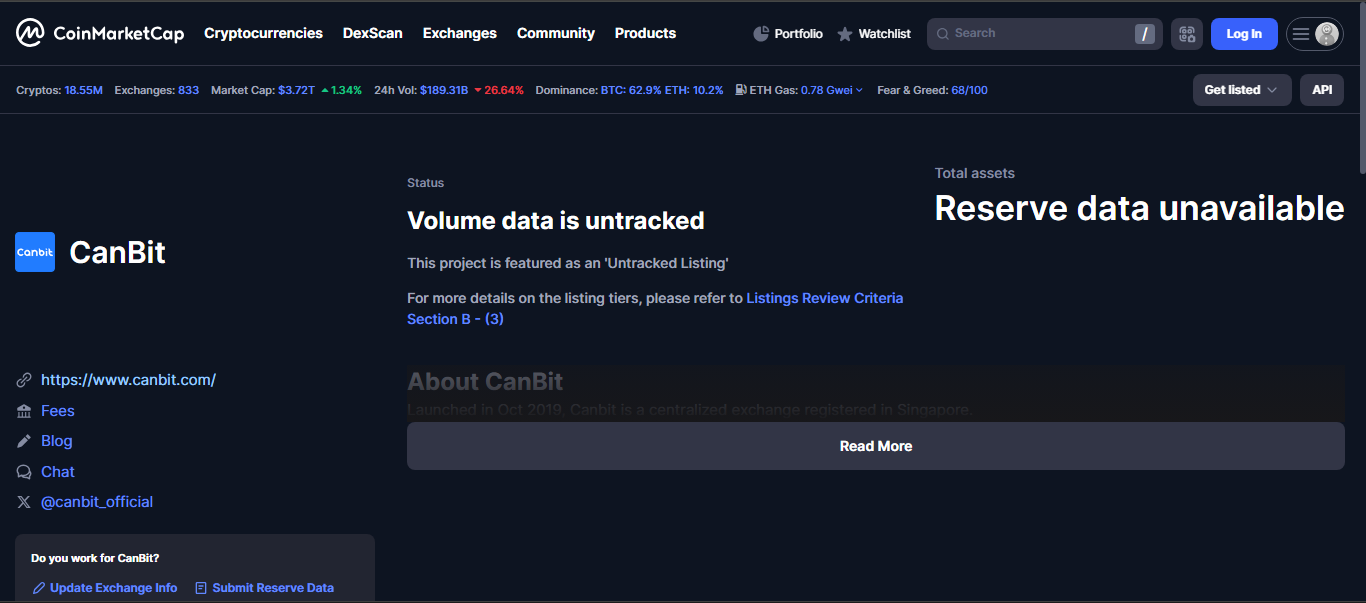The height and width of the screenshot is (603, 1366).
Task: Open the Products menu
Action: tap(645, 33)
